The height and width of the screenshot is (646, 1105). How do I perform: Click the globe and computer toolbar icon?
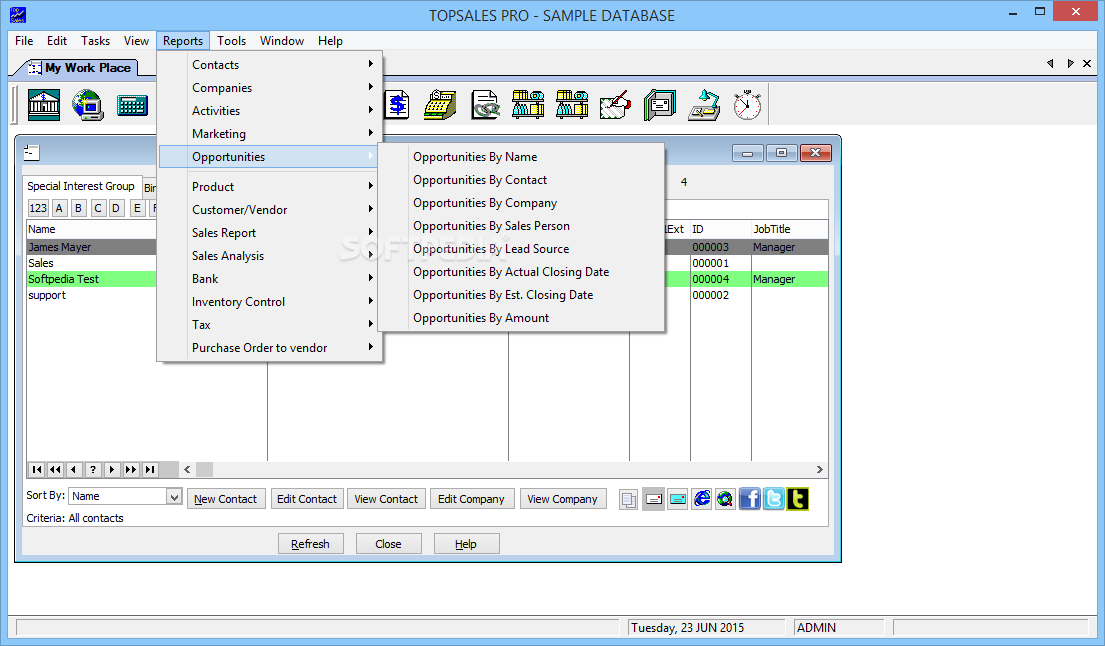pos(87,105)
